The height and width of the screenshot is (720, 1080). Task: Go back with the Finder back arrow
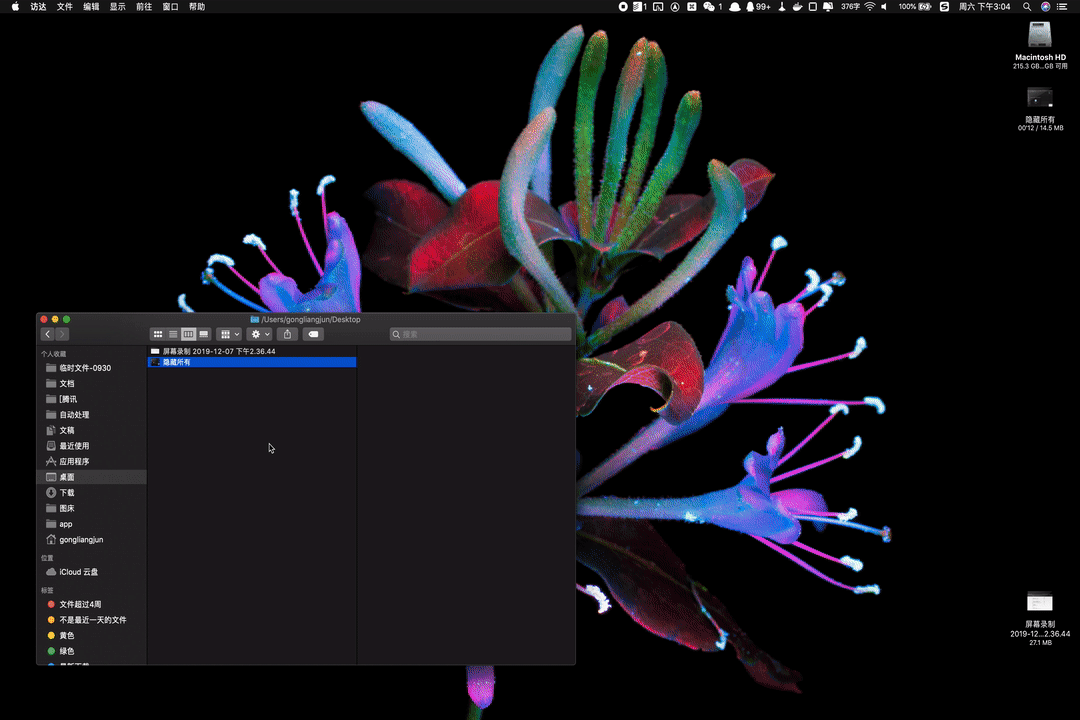pos(47,334)
